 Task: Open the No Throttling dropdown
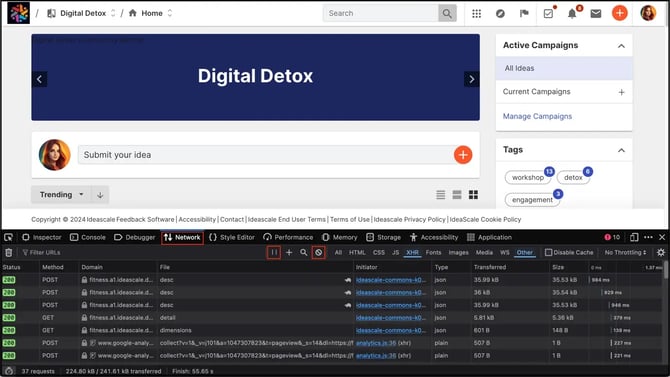pyautogui.click(x=626, y=253)
